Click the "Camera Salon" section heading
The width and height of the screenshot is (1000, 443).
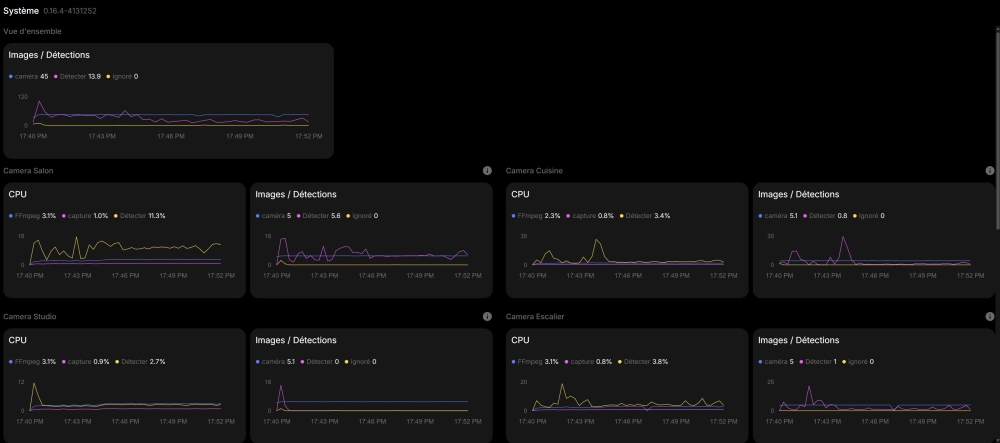coord(29,171)
